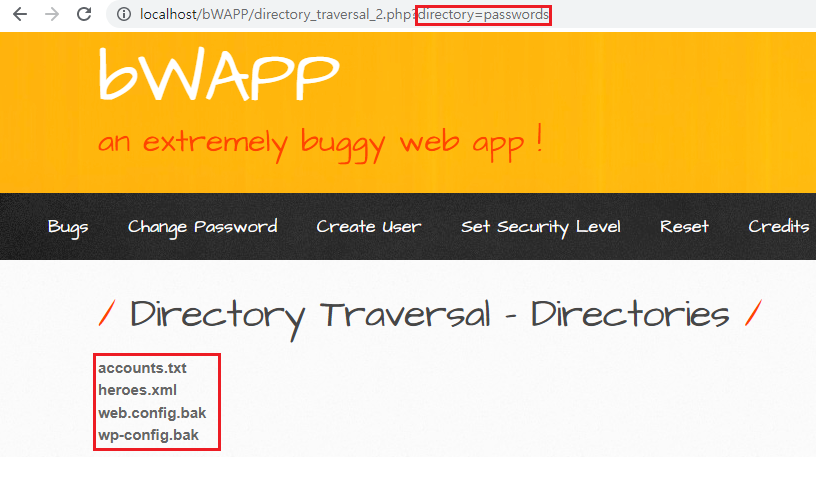This screenshot has width=816, height=479.
Task: Focus the address bar URL field
Action: point(463,15)
